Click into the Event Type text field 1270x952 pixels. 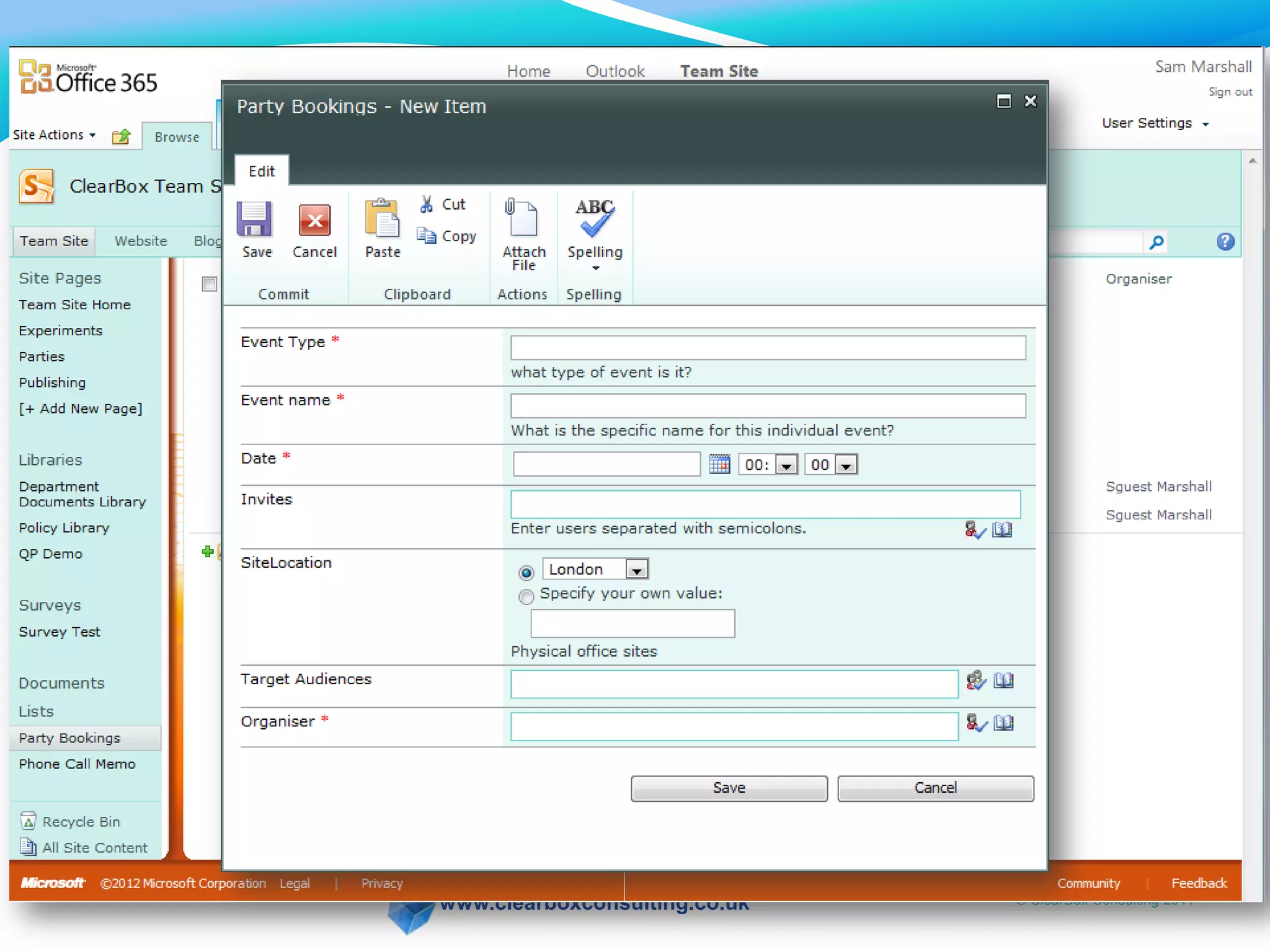[768, 348]
